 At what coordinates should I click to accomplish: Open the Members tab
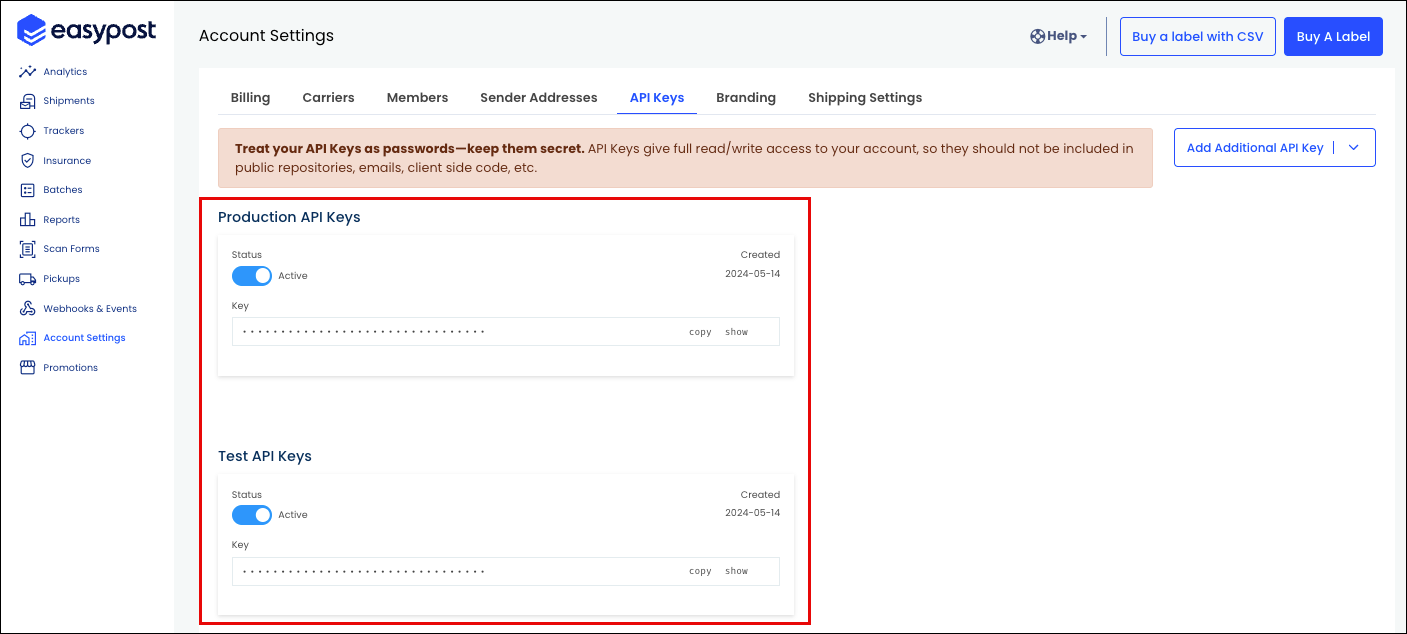click(x=417, y=98)
